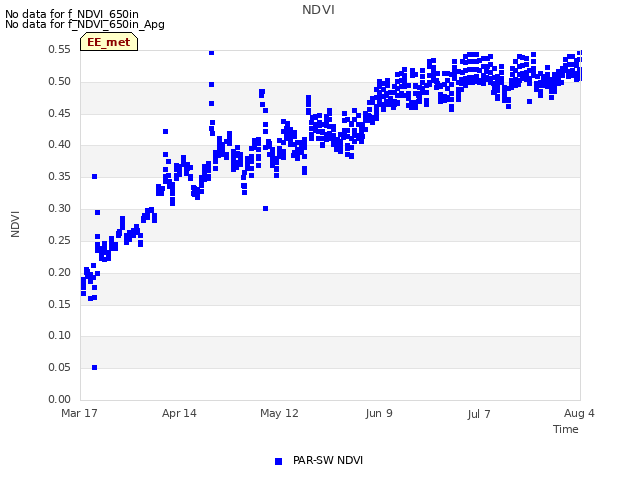Click the outlier data point at 0.05 NDVI
Screen dimensions: 640x480
[94, 367]
